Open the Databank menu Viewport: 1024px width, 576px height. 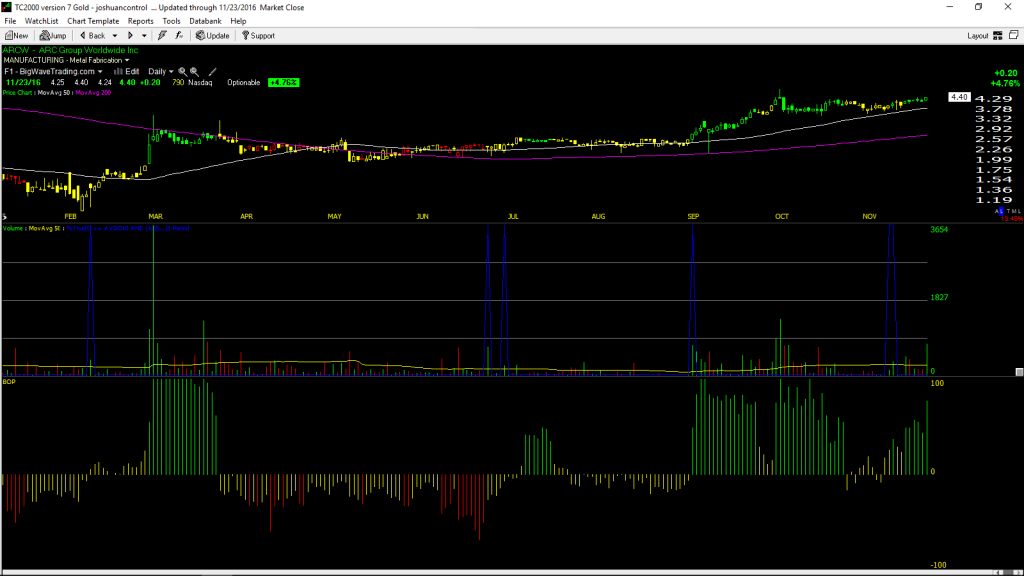(205, 21)
